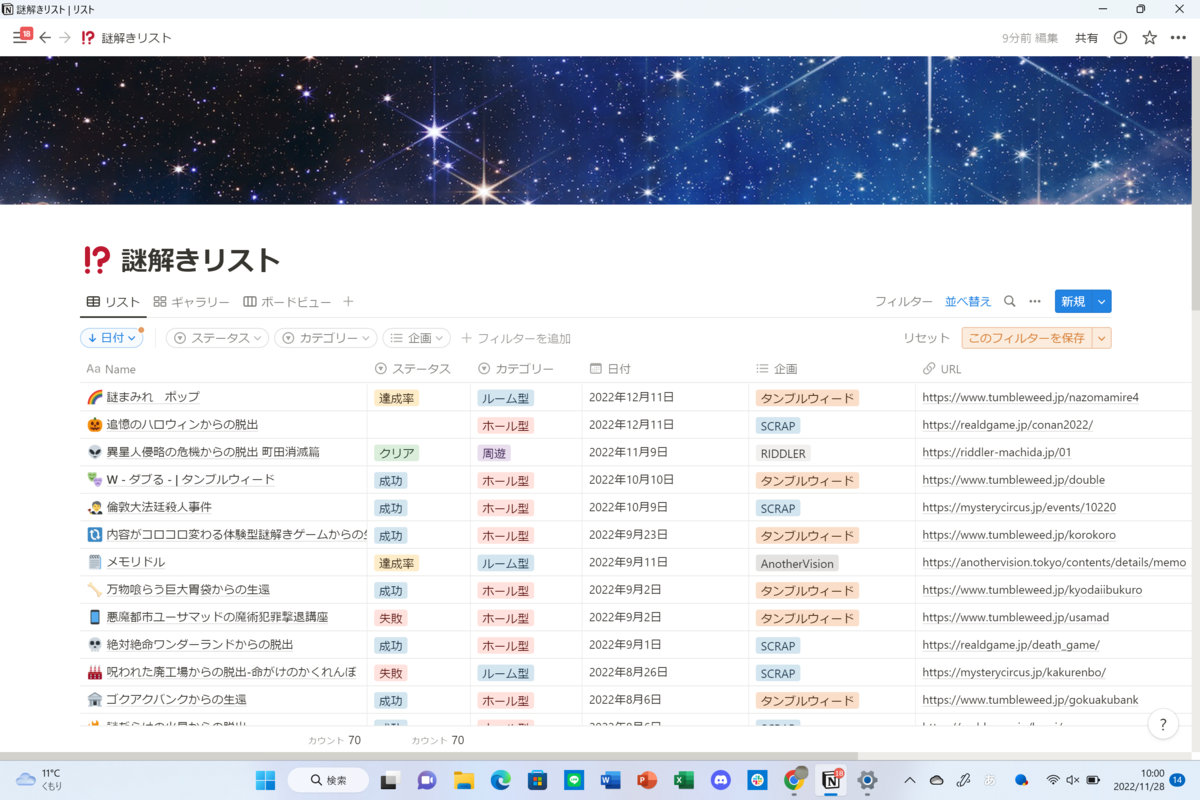This screenshot has width=1200, height=800.
Task: Open the 企画 filter dropdown
Action: click(x=416, y=337)
